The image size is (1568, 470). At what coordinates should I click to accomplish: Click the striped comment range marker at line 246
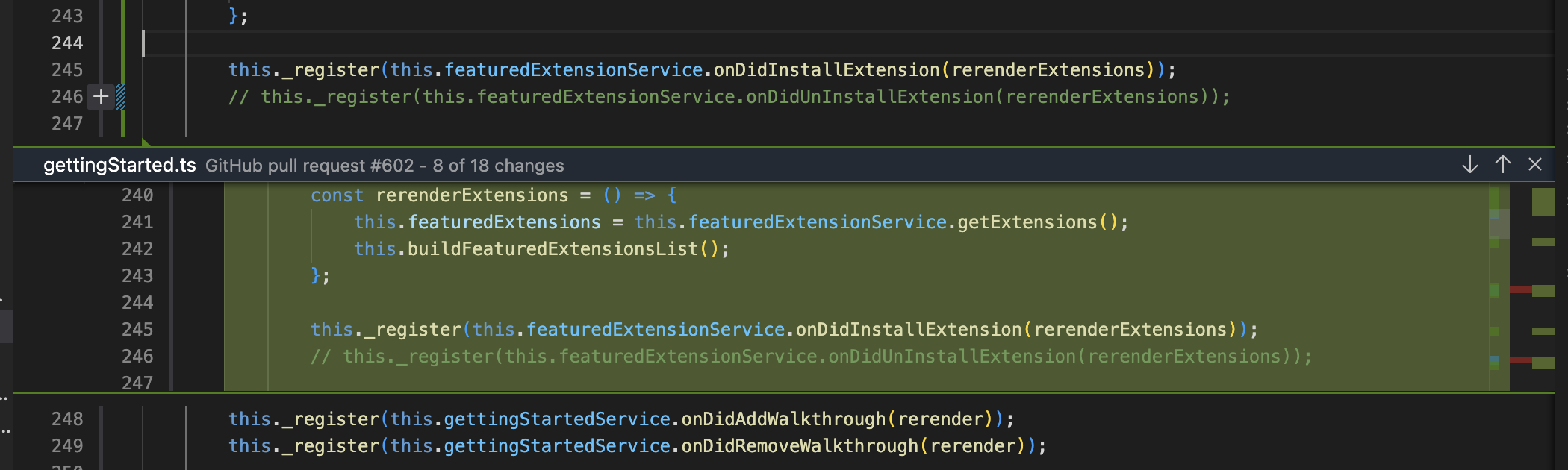119,96
